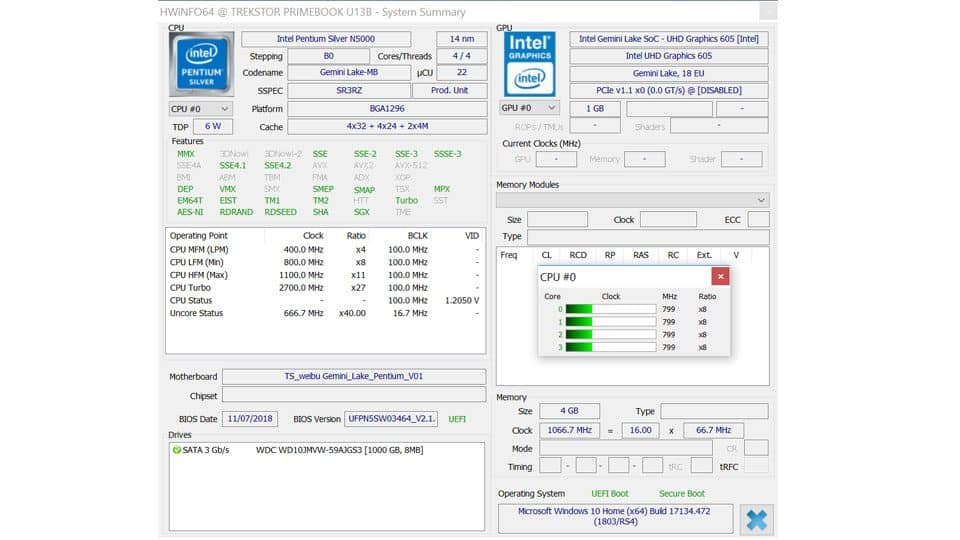Image resolution: width=960 pixels, height=540 pixels.
Task: Click the CPU LFM (Min) row
Action: click(324, 262)
